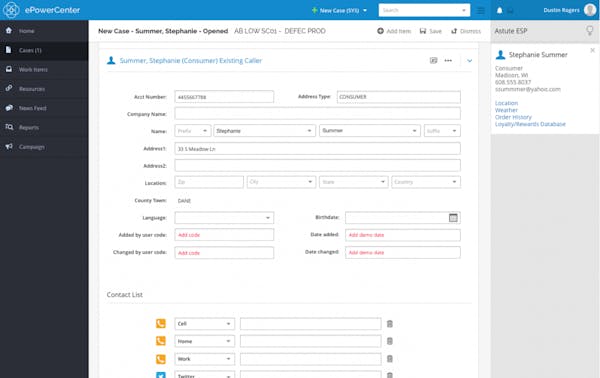Go to Work Items in sidebar
The width and height of the screenshot is (600, 378).
pos(44,70)
